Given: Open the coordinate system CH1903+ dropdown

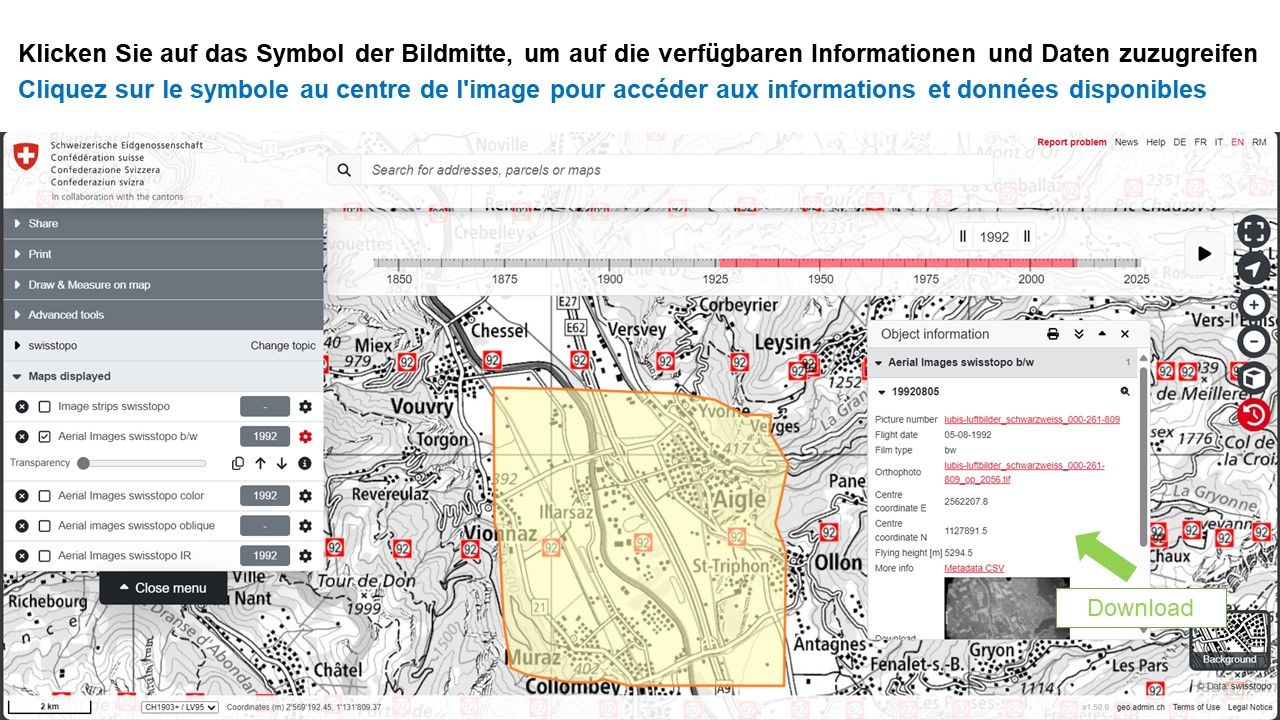Looking at the screenshot, I should (x=180, y=707).
